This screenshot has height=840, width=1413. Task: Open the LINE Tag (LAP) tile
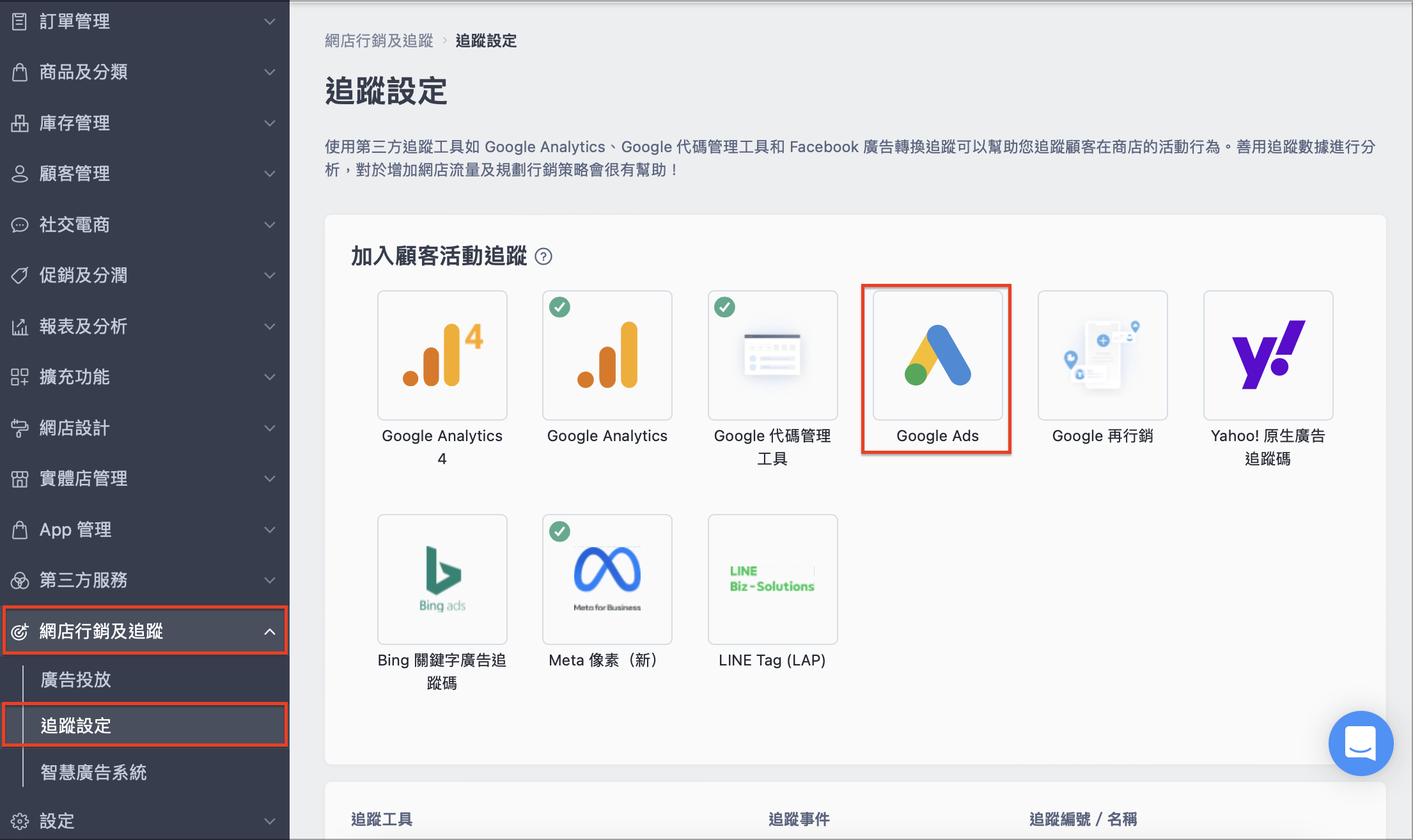click(773, 579)
